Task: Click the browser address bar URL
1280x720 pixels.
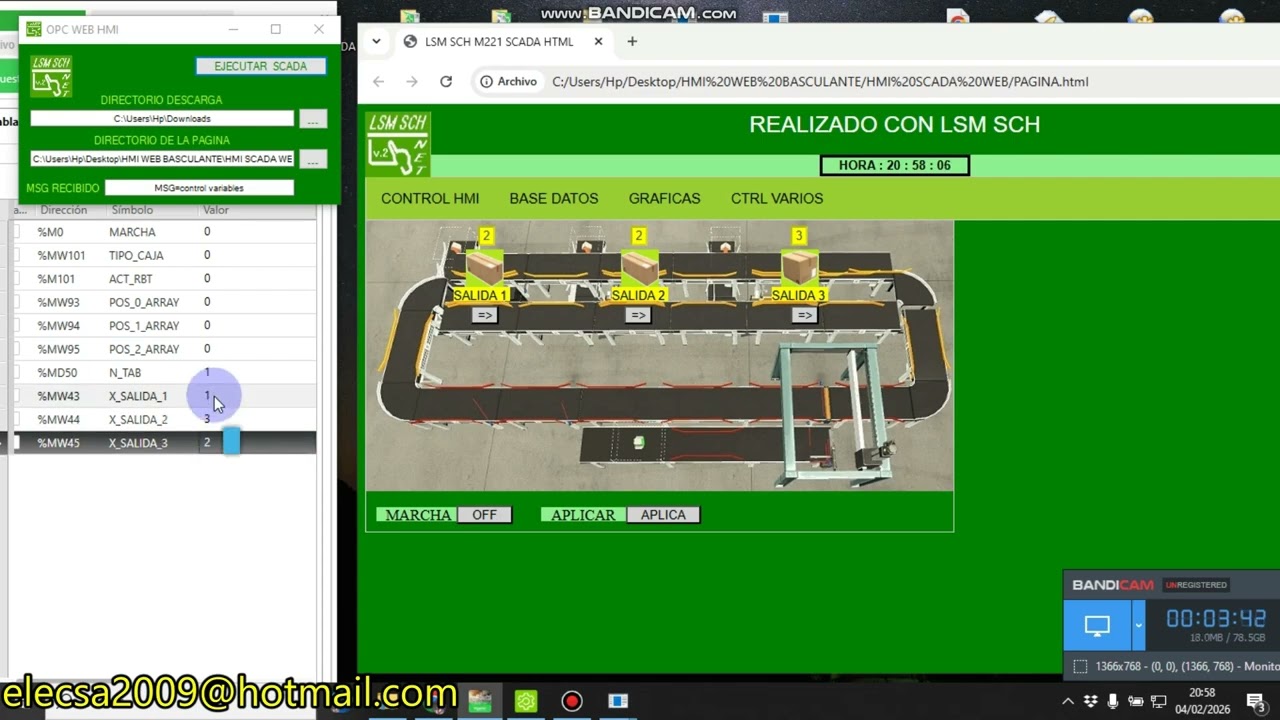Action: (x=820, y=81)
